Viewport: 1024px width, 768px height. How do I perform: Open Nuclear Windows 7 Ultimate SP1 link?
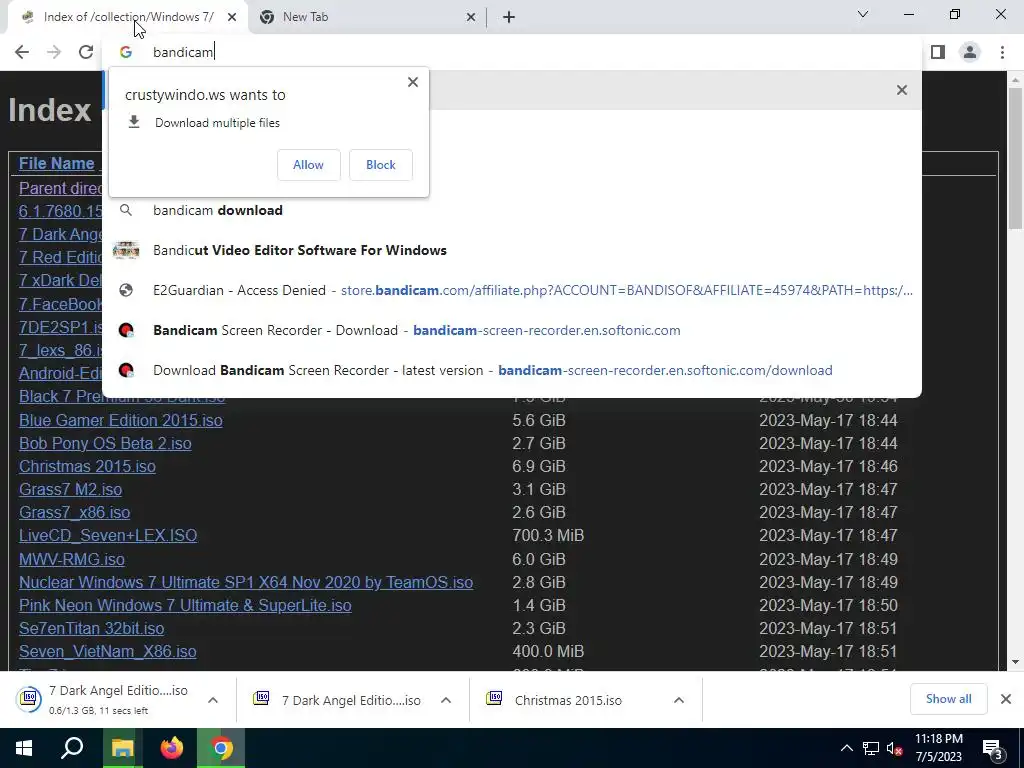point(246,583)
